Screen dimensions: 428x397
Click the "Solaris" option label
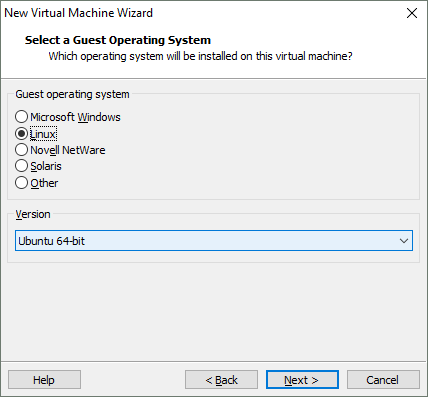point(46,166)
